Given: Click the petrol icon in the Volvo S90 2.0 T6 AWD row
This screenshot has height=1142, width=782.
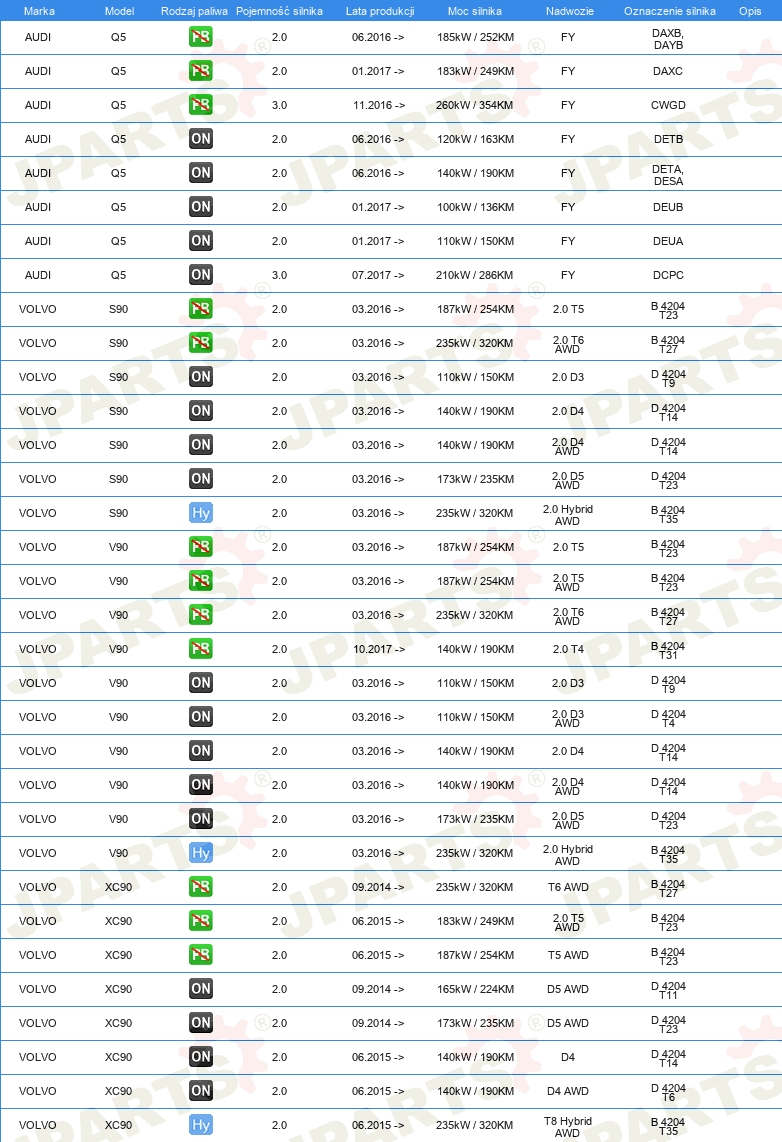Looking at the screenshot, I should pos(201,343).
